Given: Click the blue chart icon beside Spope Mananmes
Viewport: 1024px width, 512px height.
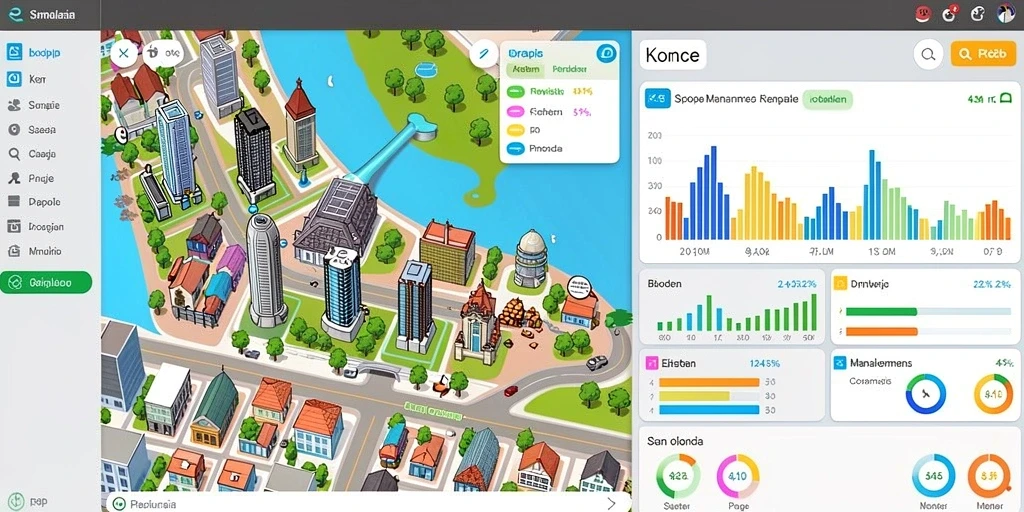Looking at the screenshot, I should click(x=658, y=99).
